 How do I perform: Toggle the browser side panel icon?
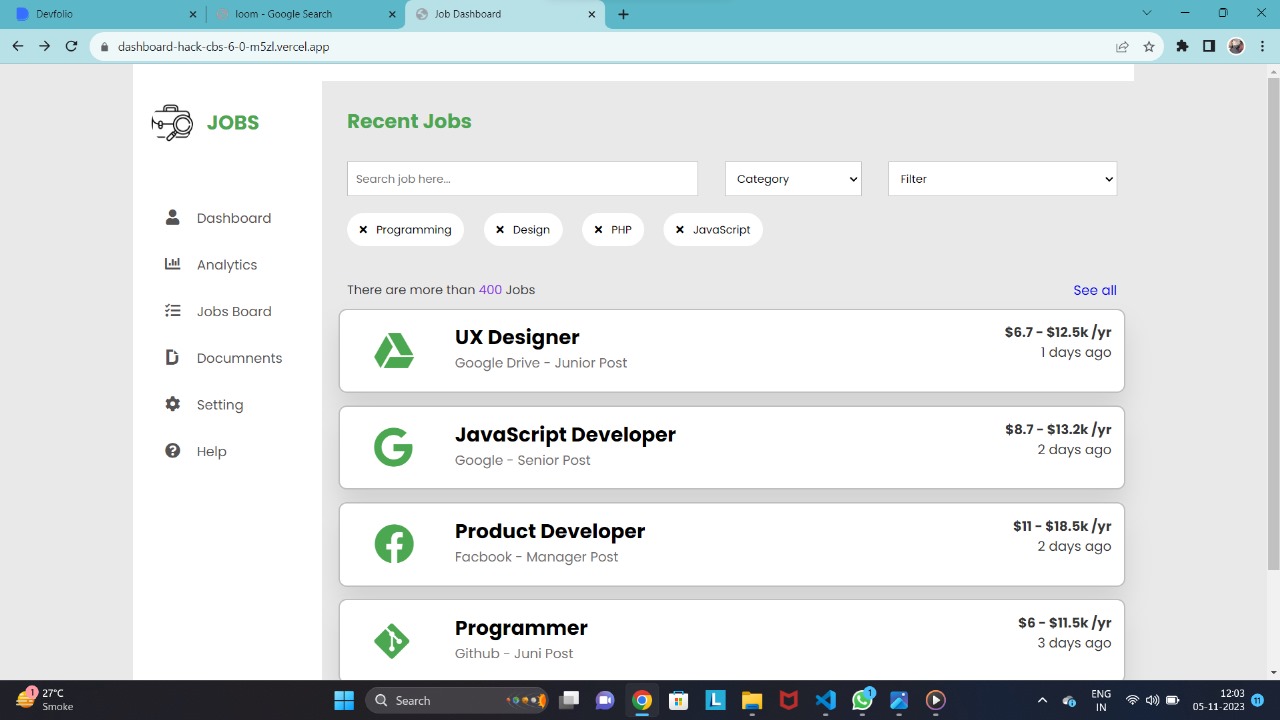1209,46
